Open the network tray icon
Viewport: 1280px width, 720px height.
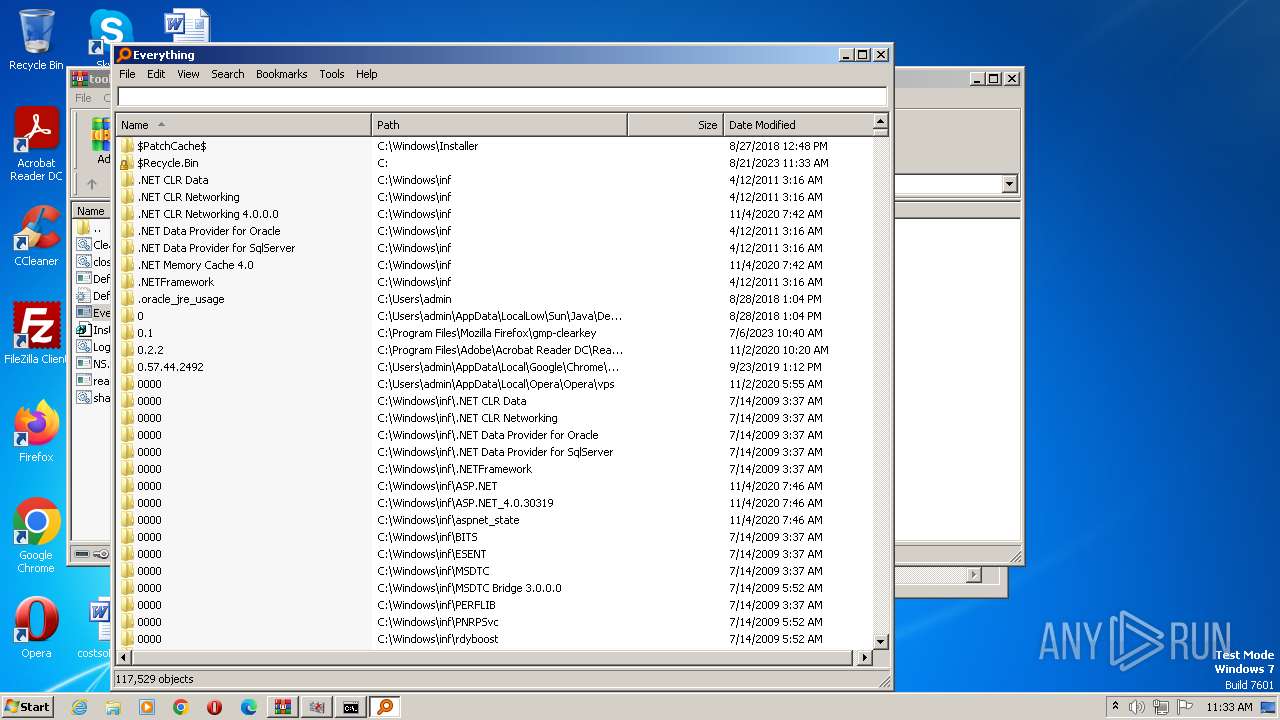tap(1161, 707)
